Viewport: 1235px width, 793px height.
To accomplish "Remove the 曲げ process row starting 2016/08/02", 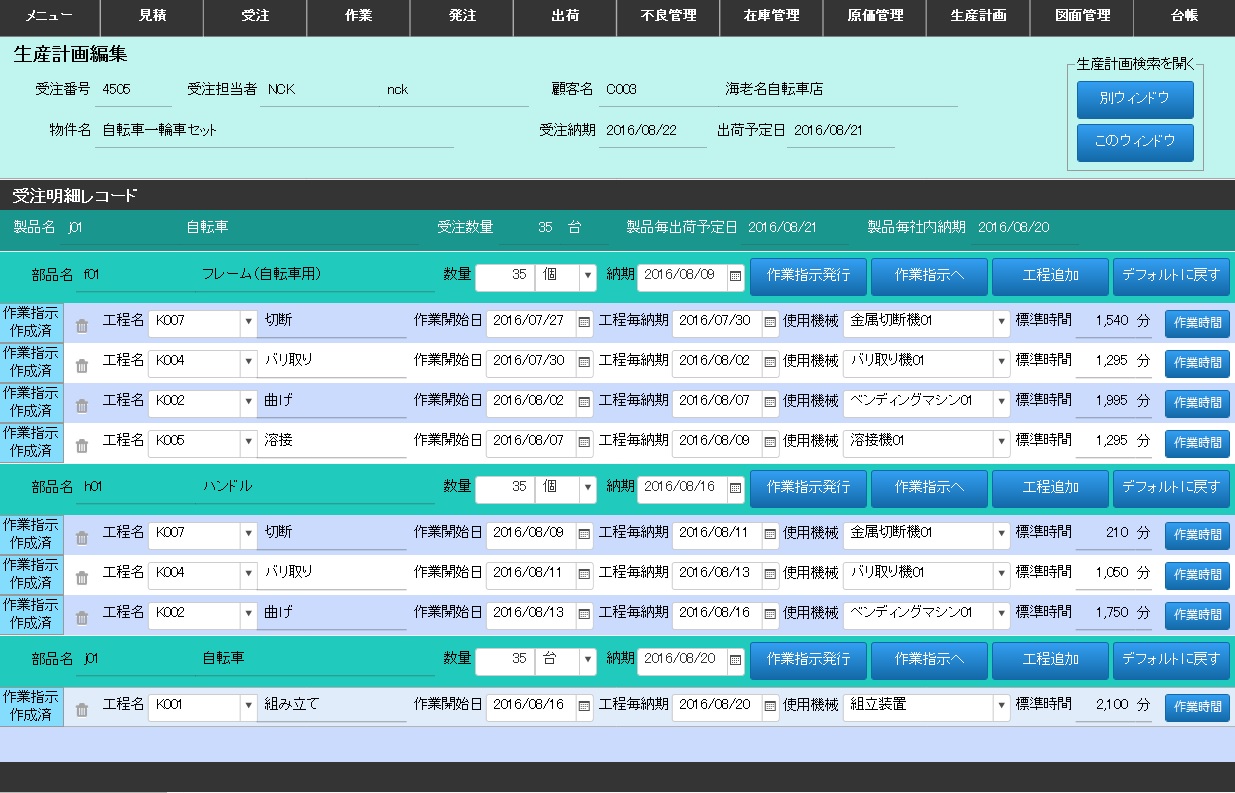I will click(82, 405).
